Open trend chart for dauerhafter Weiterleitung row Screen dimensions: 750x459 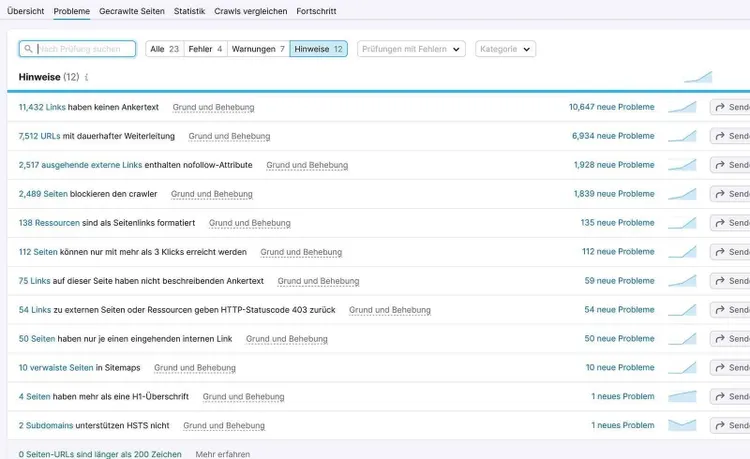(x=682, y=136)
